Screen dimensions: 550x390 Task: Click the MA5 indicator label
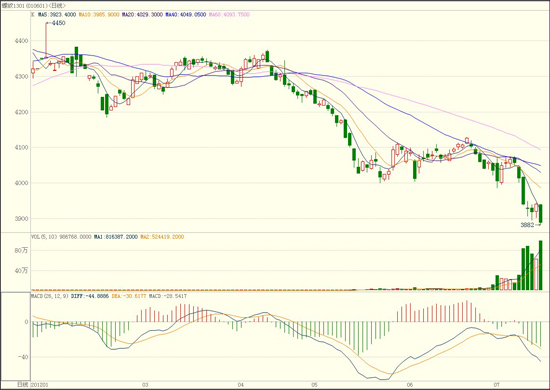click(x=57, y=15)
